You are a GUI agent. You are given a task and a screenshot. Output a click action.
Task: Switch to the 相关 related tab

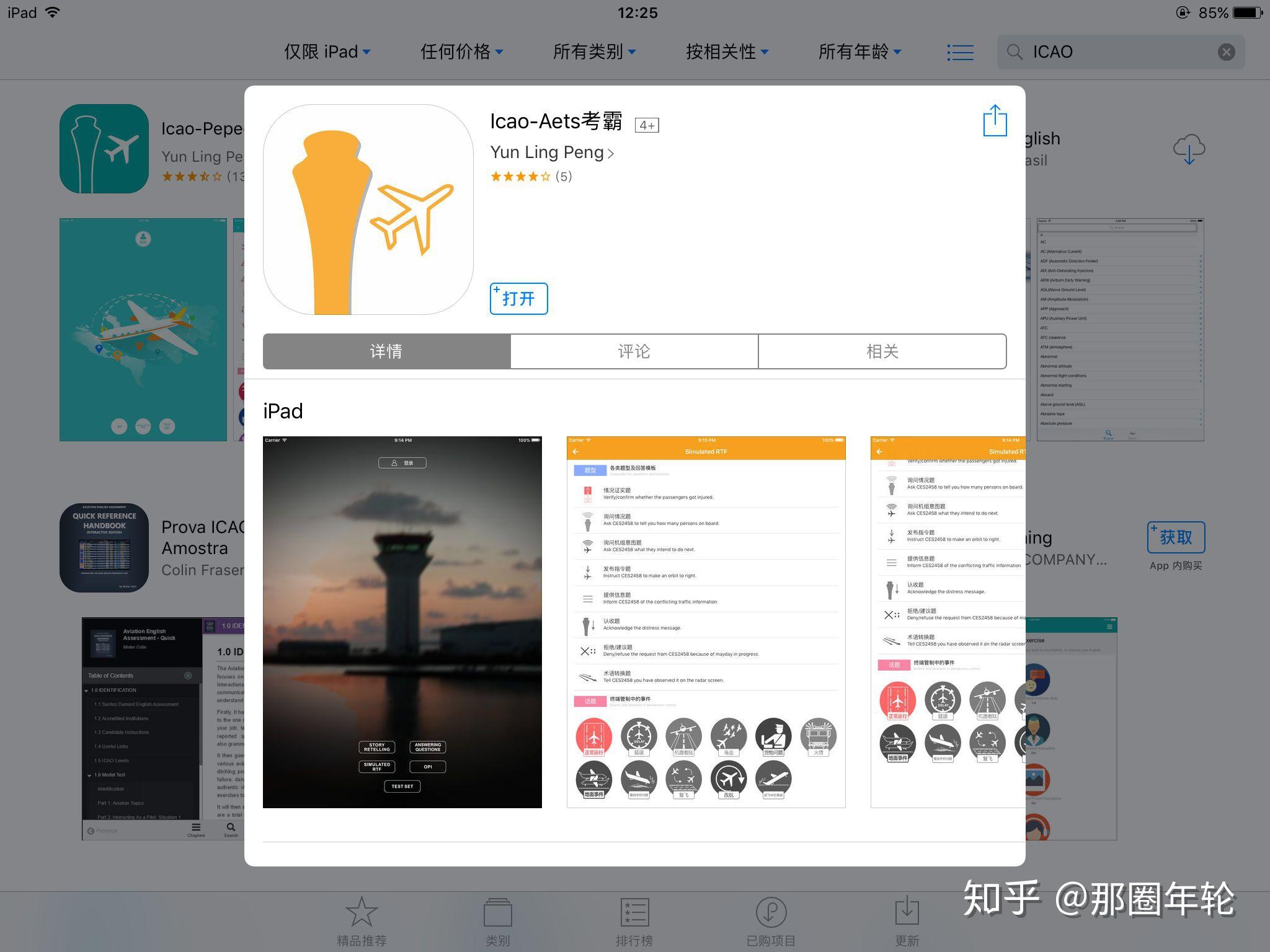(882, 351)
